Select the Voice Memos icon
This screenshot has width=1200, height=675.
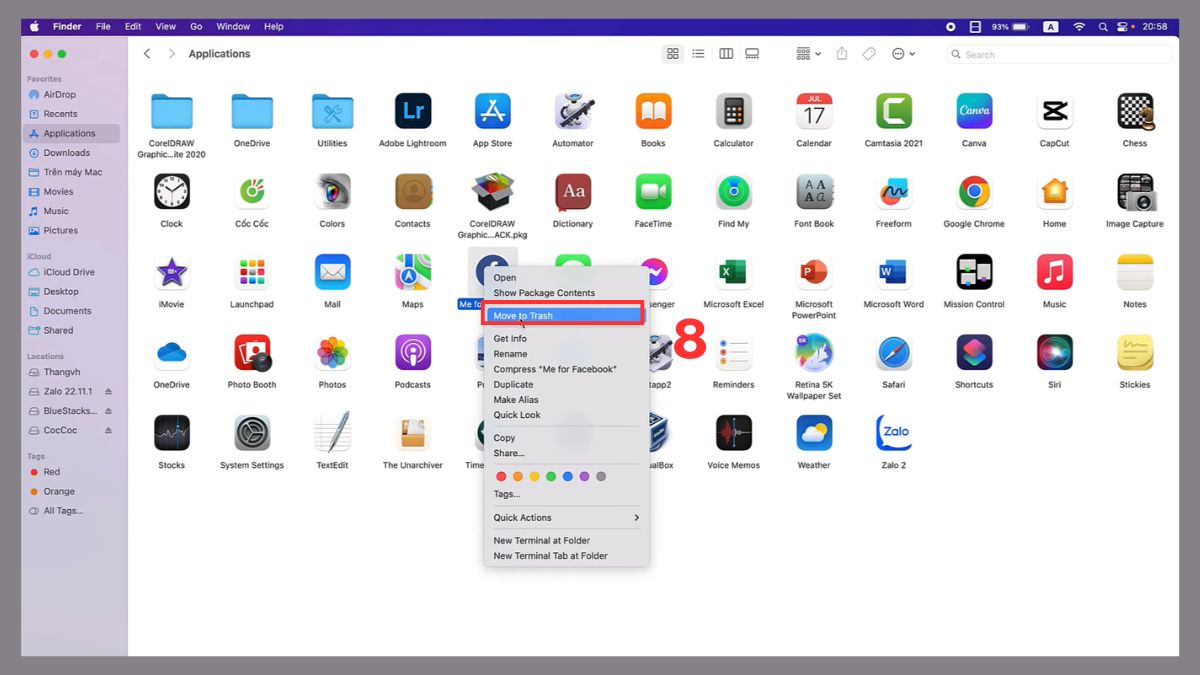733,432
